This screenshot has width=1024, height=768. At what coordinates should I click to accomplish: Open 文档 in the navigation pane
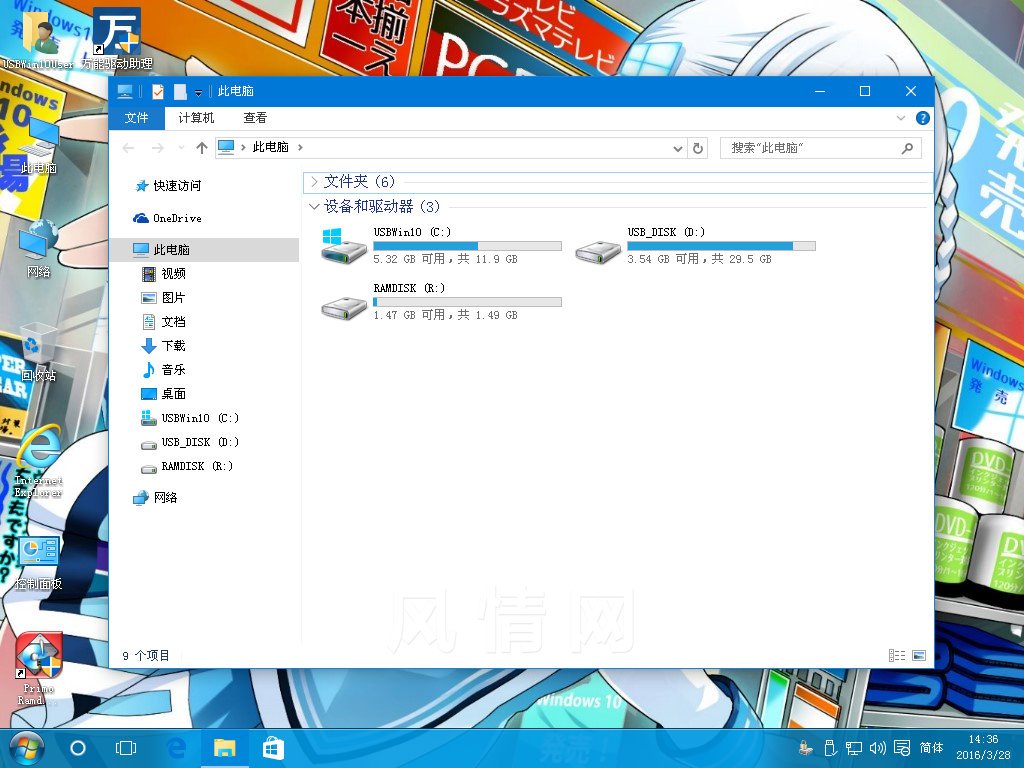tap(164, 322)
